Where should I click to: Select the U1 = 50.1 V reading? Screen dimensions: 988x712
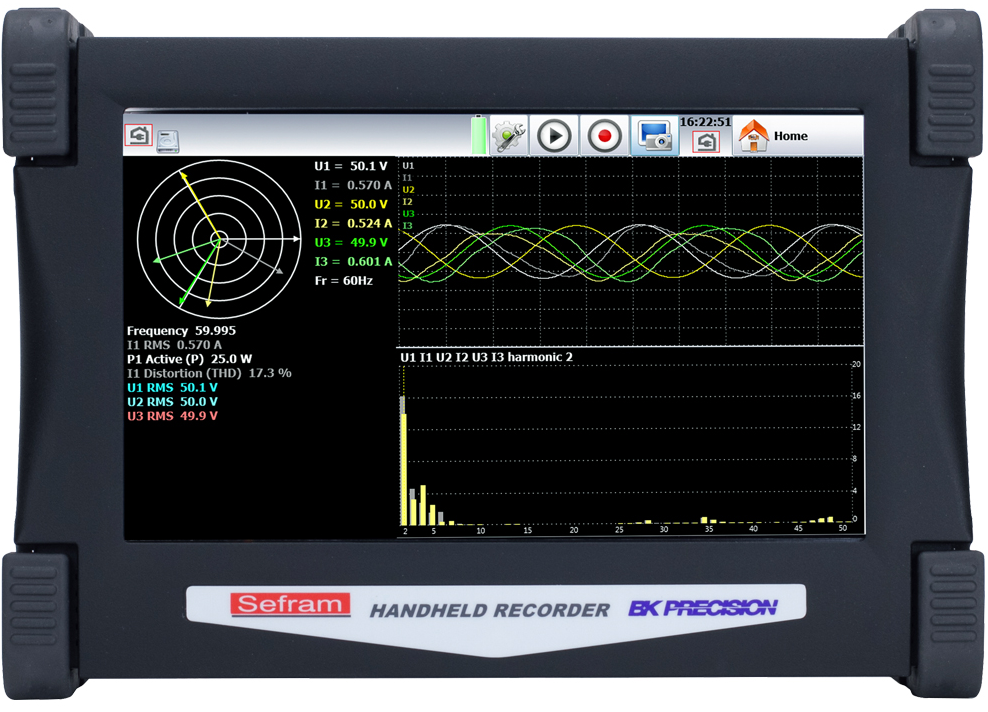tap(351, 166)
